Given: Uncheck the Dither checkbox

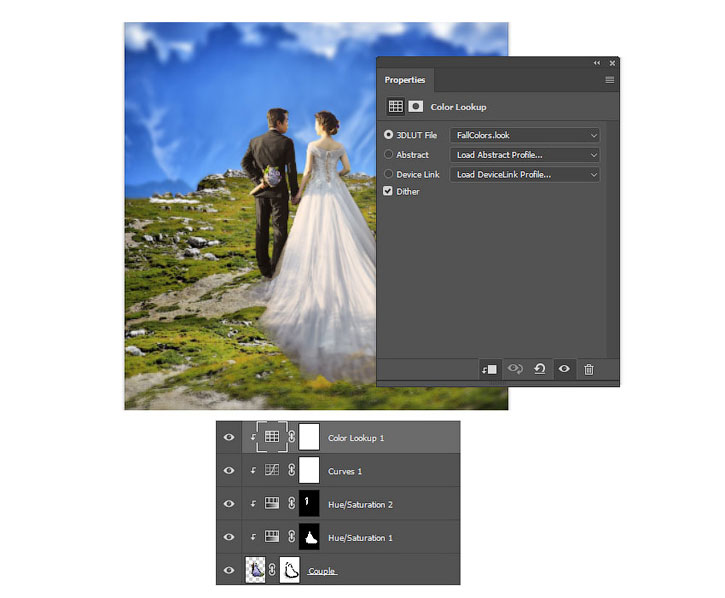Looking at the screenshot, I should [x=388, y=191].
